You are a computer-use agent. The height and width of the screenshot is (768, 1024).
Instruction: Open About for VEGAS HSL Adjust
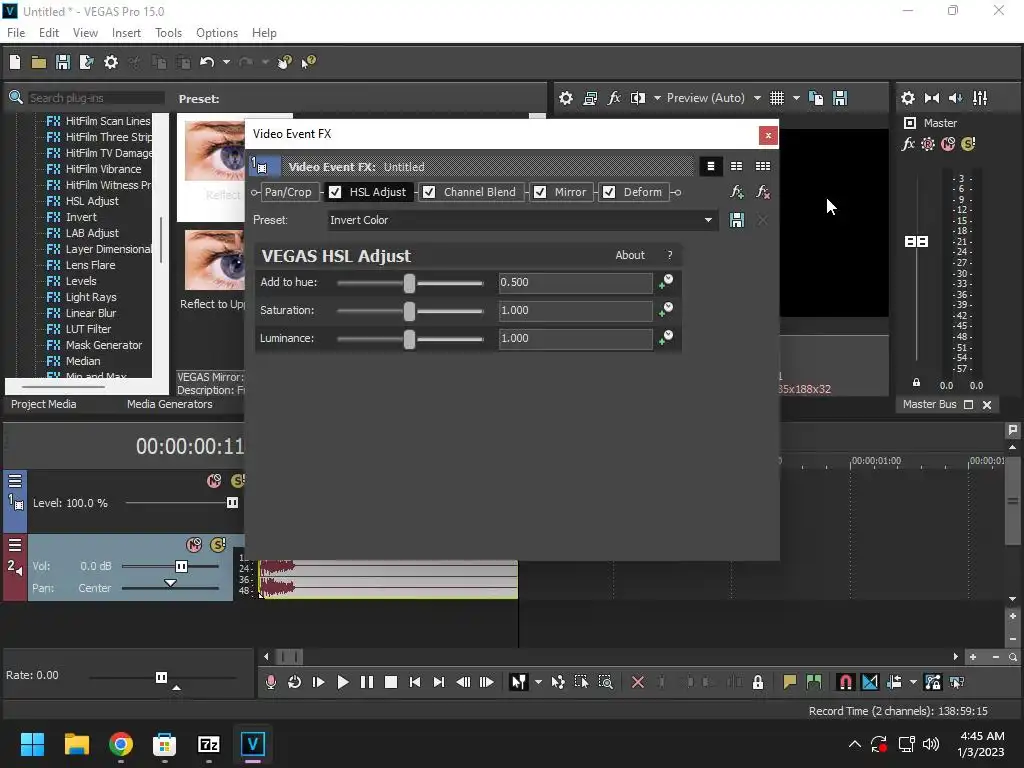coord(630,255)
